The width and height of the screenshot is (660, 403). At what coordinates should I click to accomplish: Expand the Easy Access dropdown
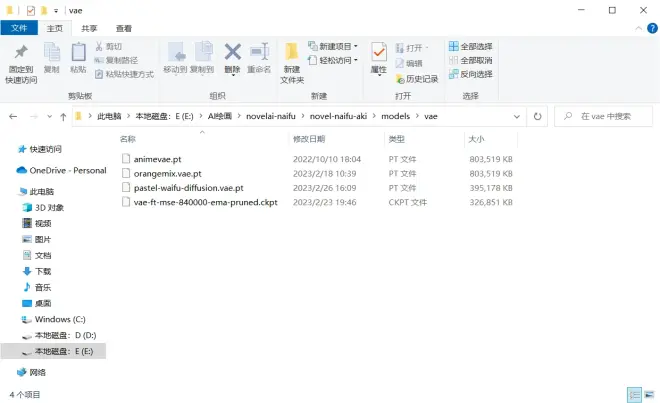pyautogui.click(x=335, y=60)
